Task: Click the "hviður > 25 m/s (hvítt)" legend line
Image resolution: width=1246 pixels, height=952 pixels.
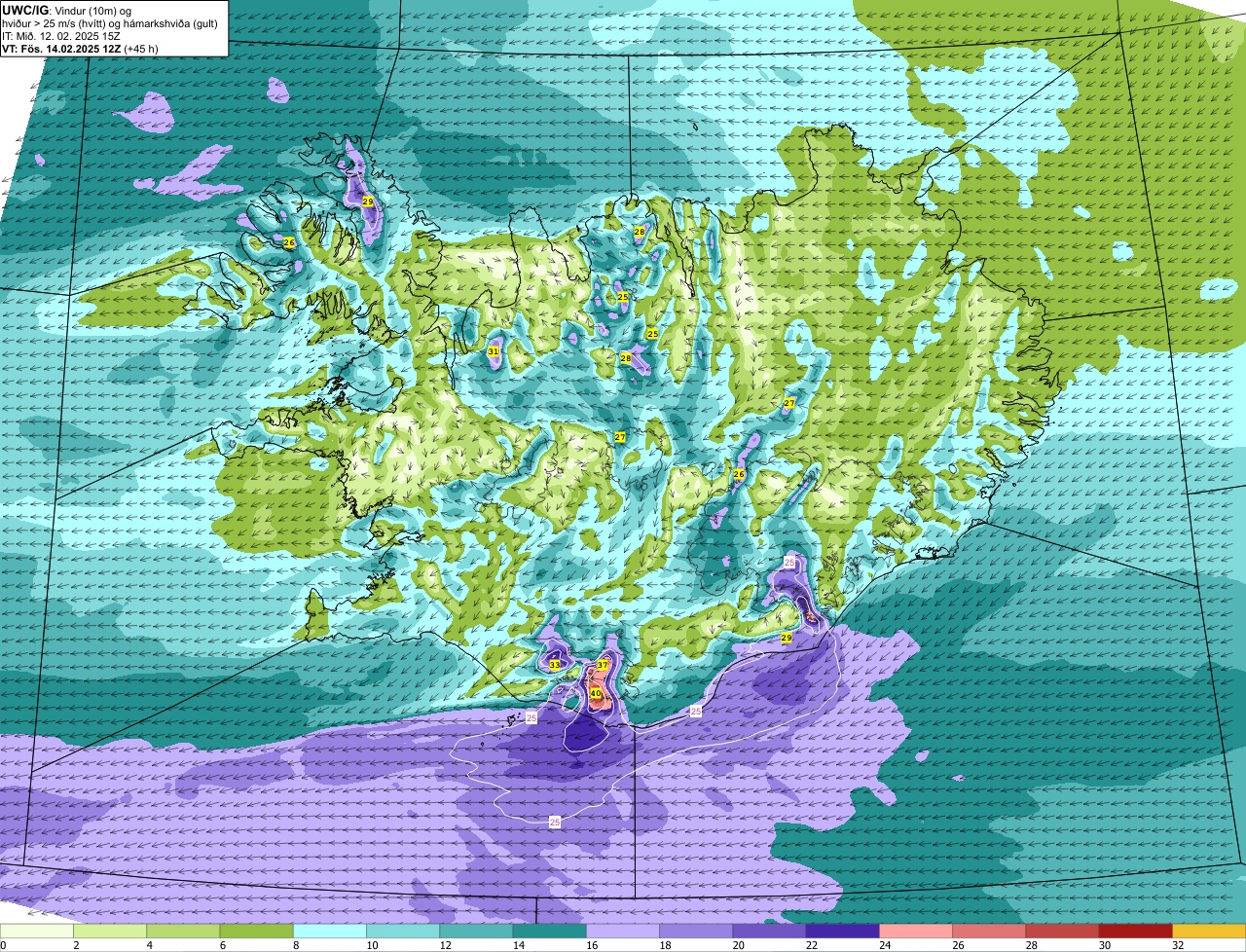Action: 55,23
